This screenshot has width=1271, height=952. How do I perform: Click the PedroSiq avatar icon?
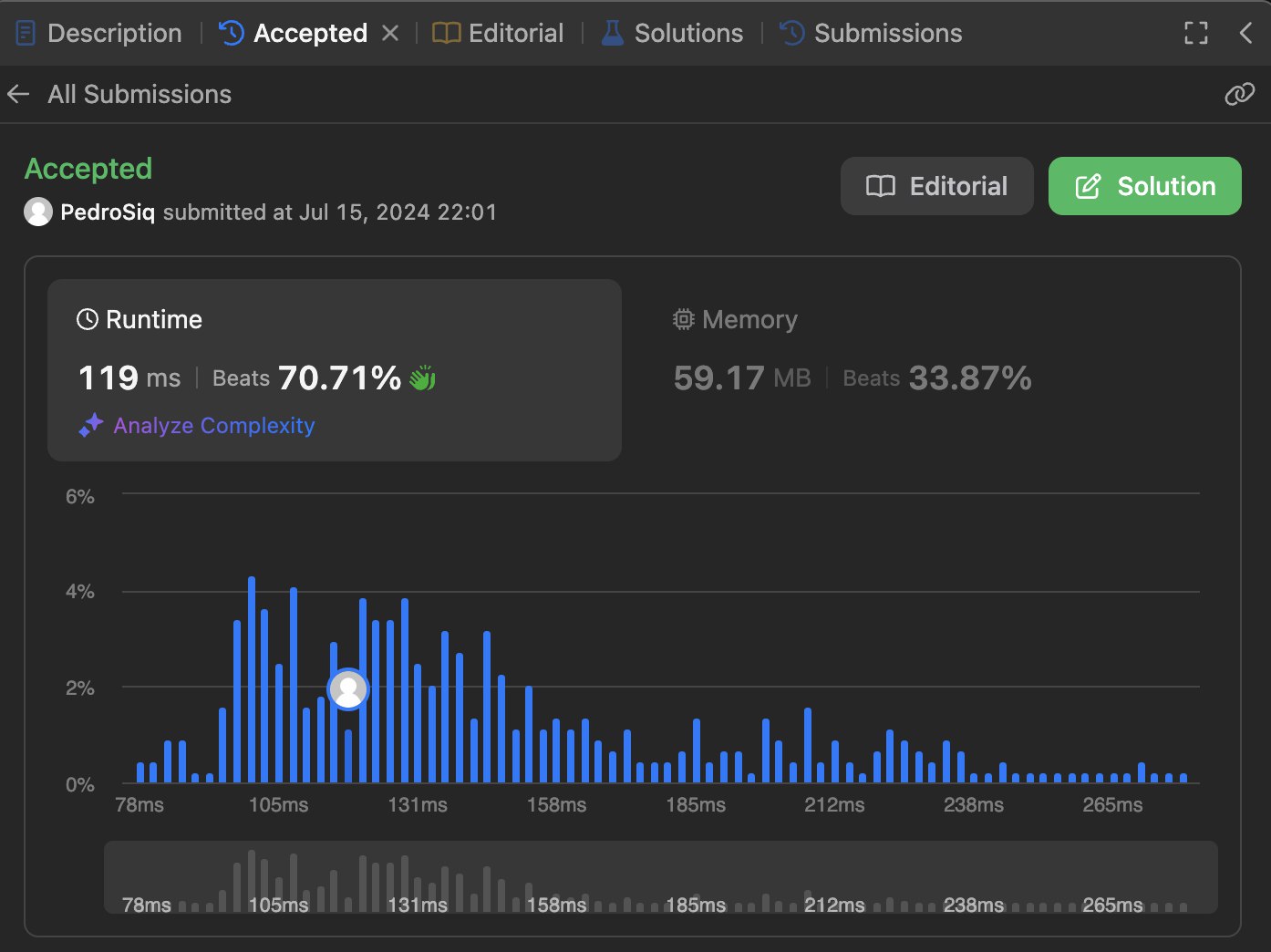point(38,212)
